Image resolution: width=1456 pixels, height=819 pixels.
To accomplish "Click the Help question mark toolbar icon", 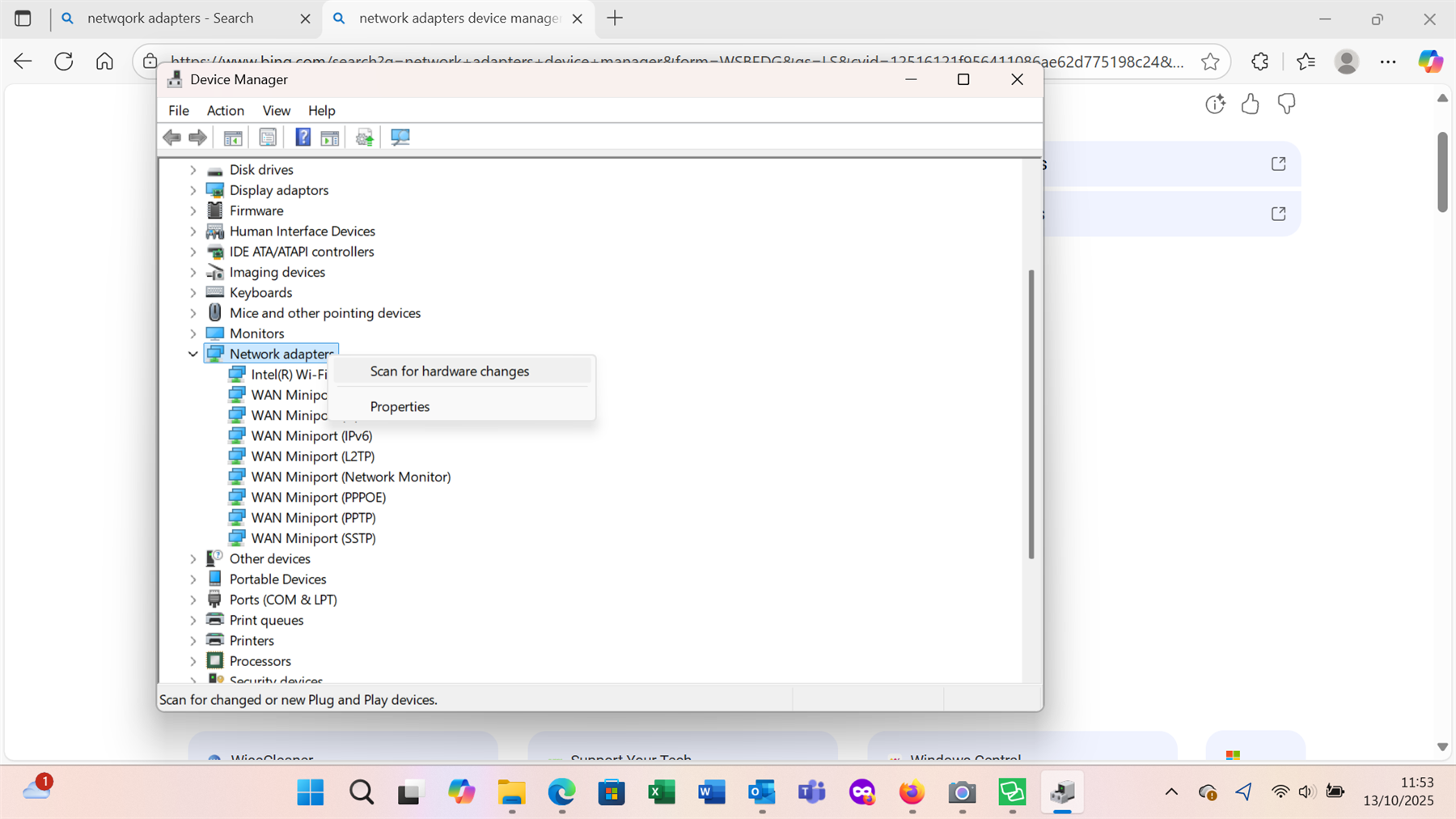I will (302, 137).
